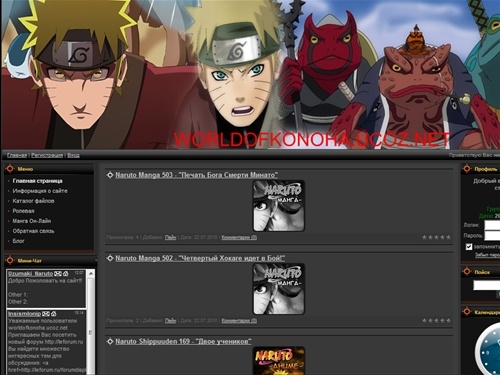The width and height of the screenshot is (500, 375).
Task: Click the mini-chat scrollbar thumb
Action: click(90, 332)
